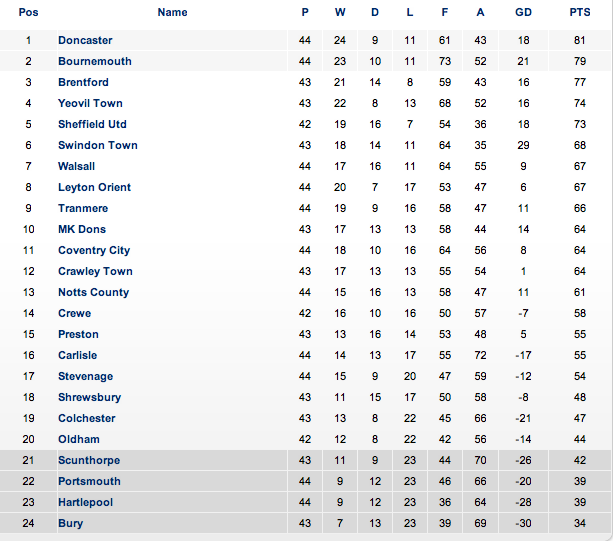Screen dimensions: 613x541
Task: Select the Leyton Orient team name
Action: pos(94,187)
